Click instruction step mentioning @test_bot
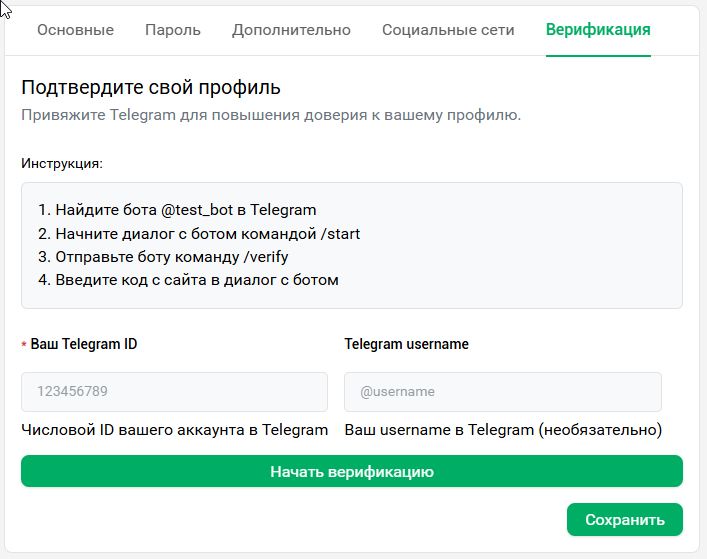This screenshot has height=559, width=707. click(x=177, y=210)
